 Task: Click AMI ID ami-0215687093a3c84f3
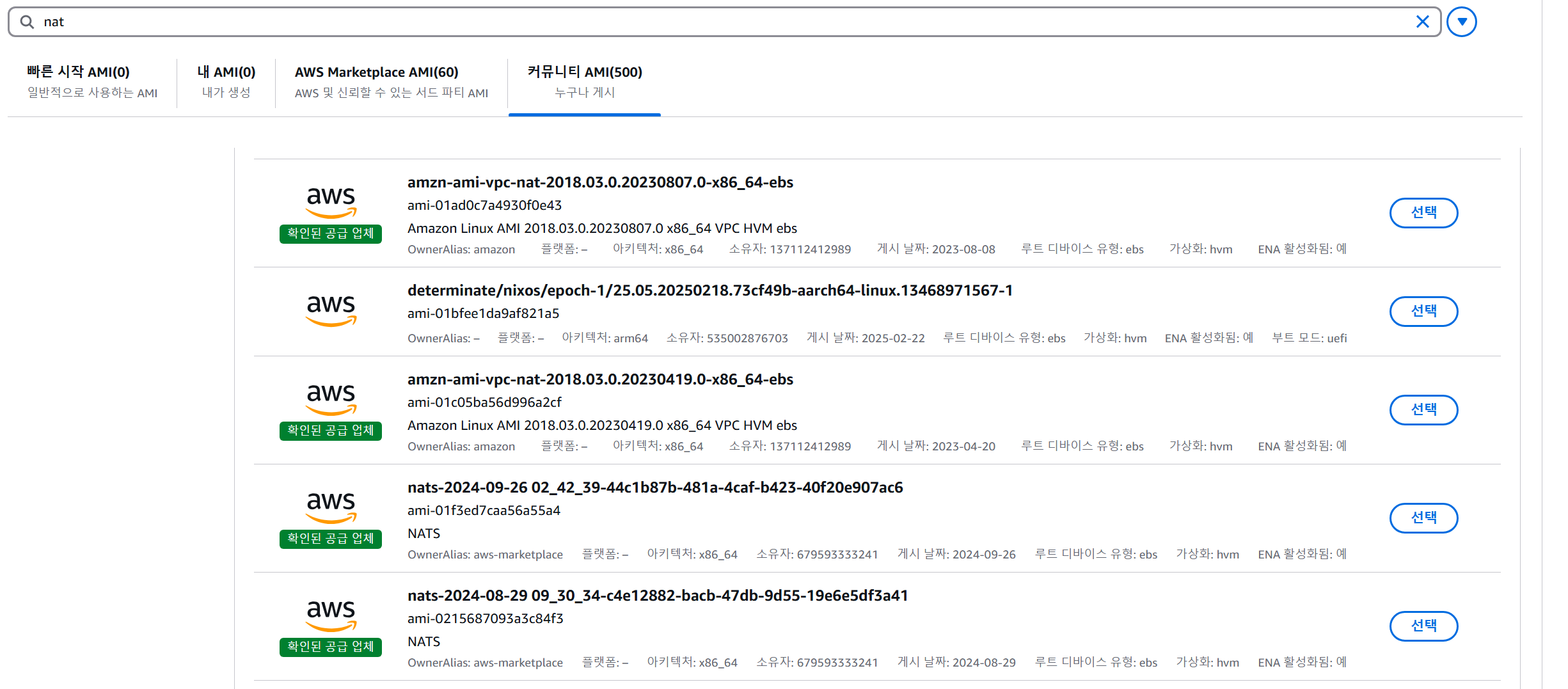(x=485, y=619)
